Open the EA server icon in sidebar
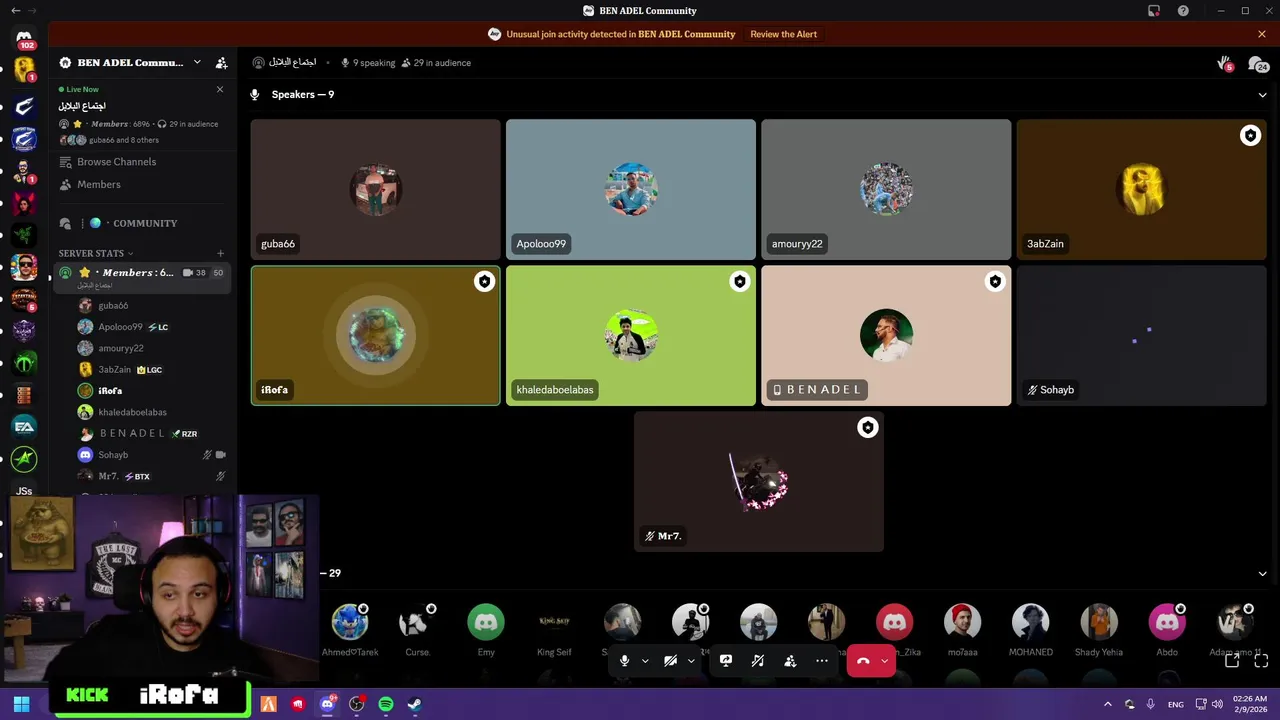Screen dimensions: 1280x720 click(24, 427)
